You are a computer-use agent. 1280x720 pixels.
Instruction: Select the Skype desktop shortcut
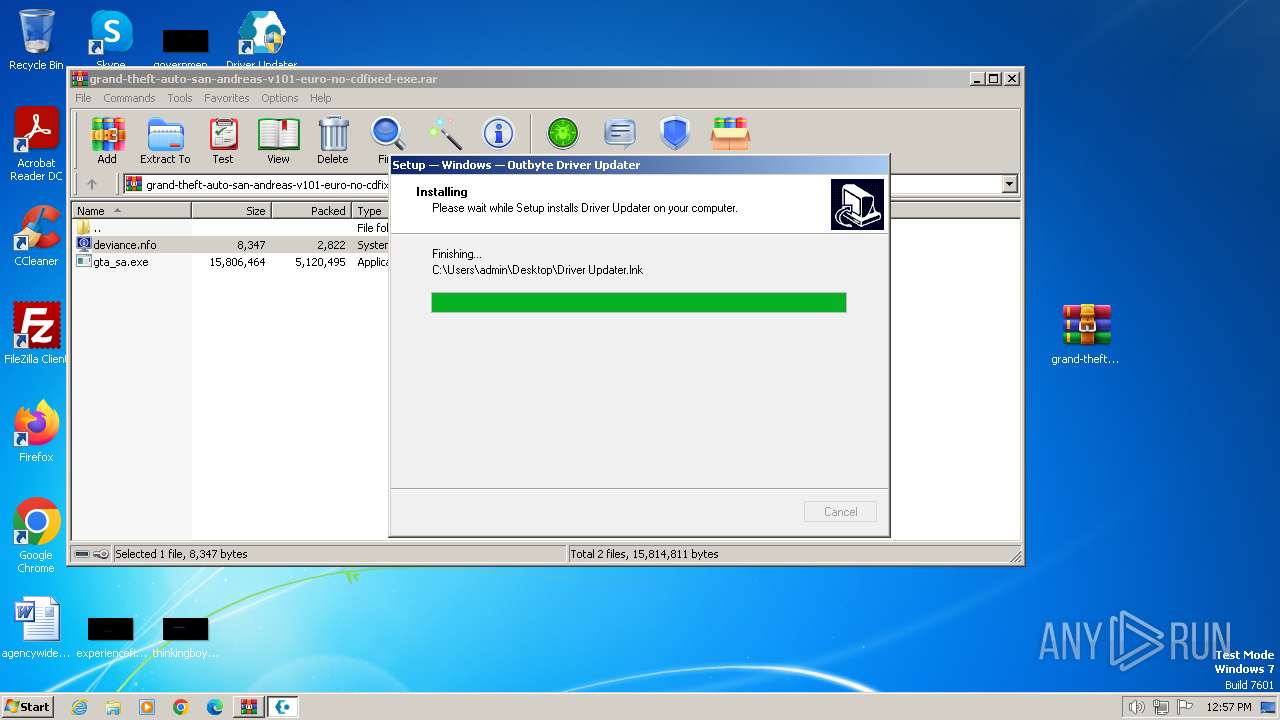coord(111,40)
